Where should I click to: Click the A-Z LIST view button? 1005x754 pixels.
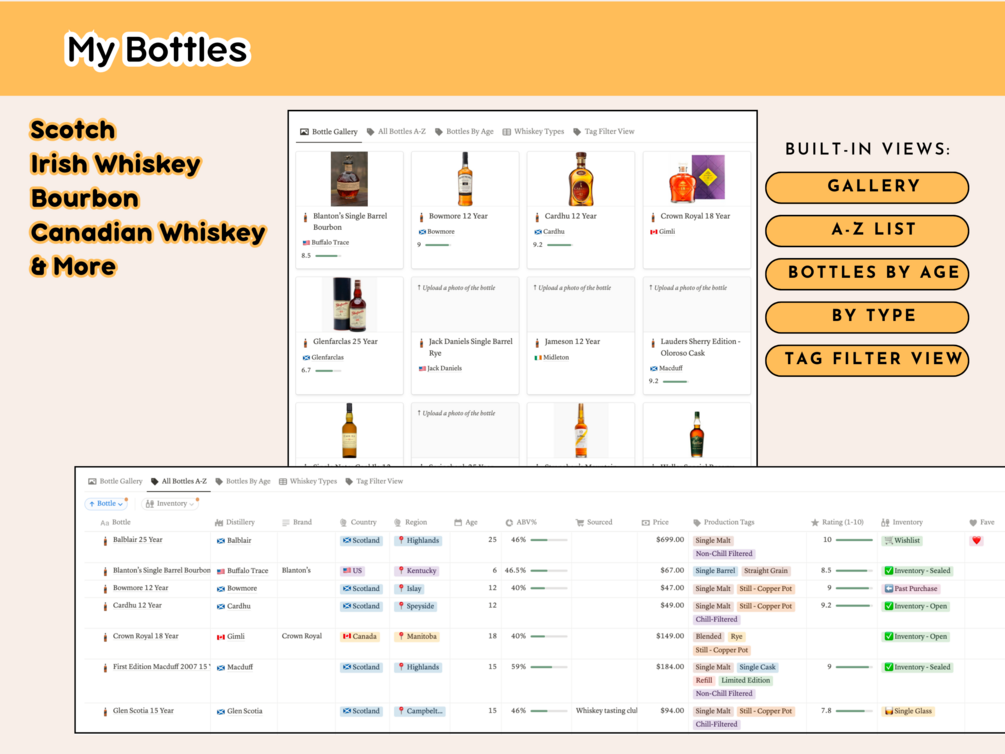point(867,230)
